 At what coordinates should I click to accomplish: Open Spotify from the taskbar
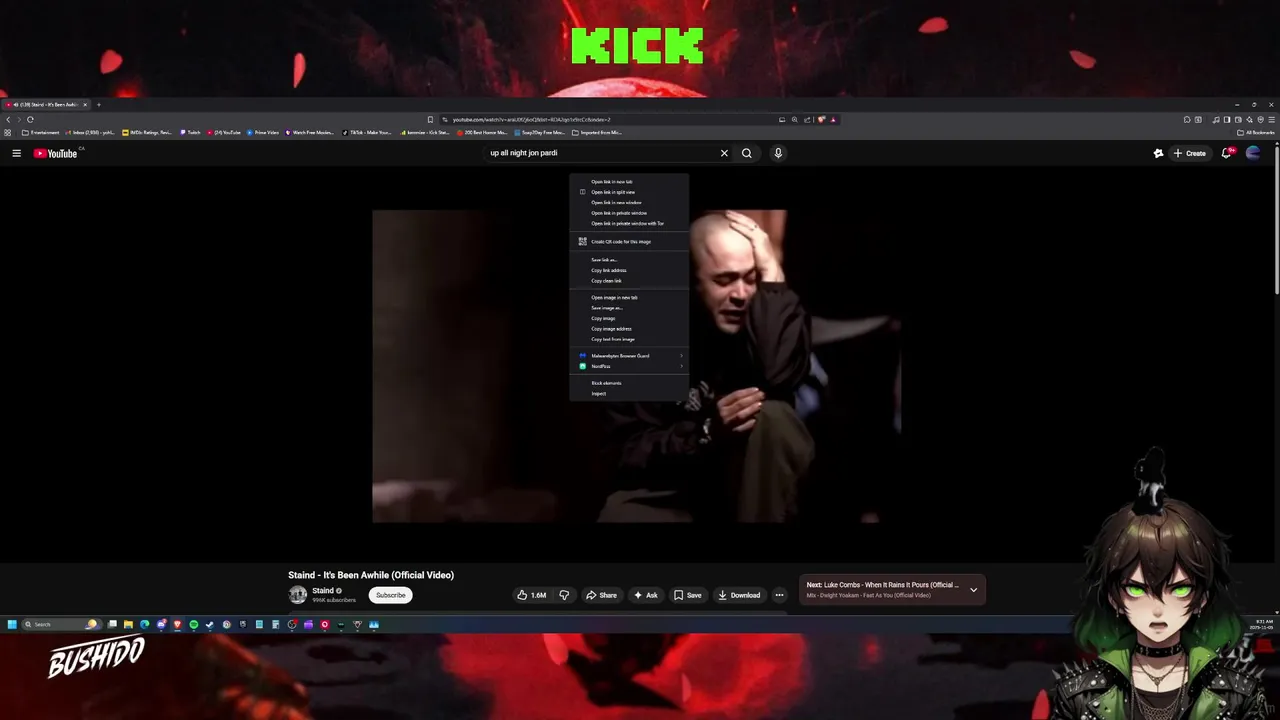(x=194, y=624)
